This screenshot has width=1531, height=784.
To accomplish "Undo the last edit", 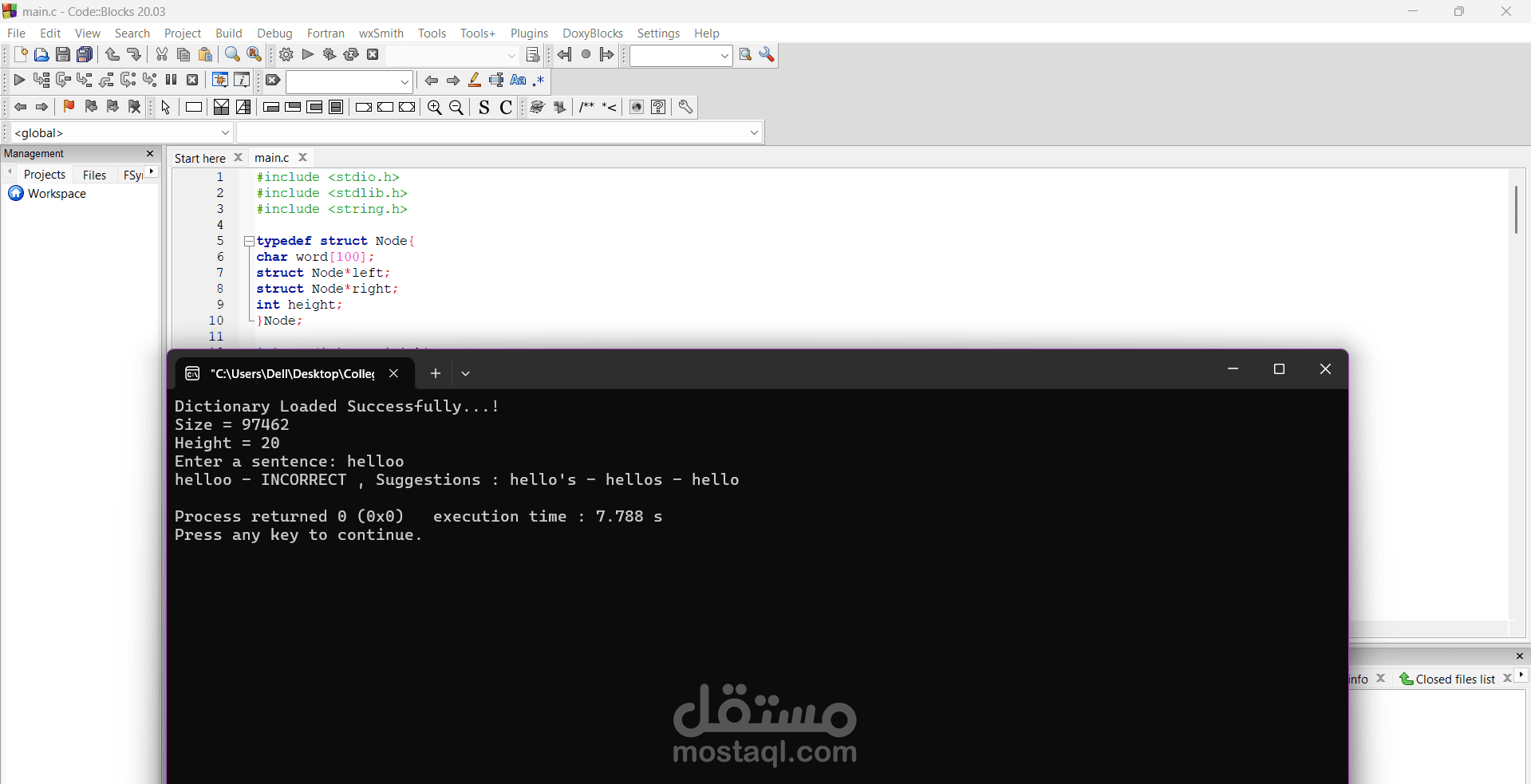I will [112, 55].
